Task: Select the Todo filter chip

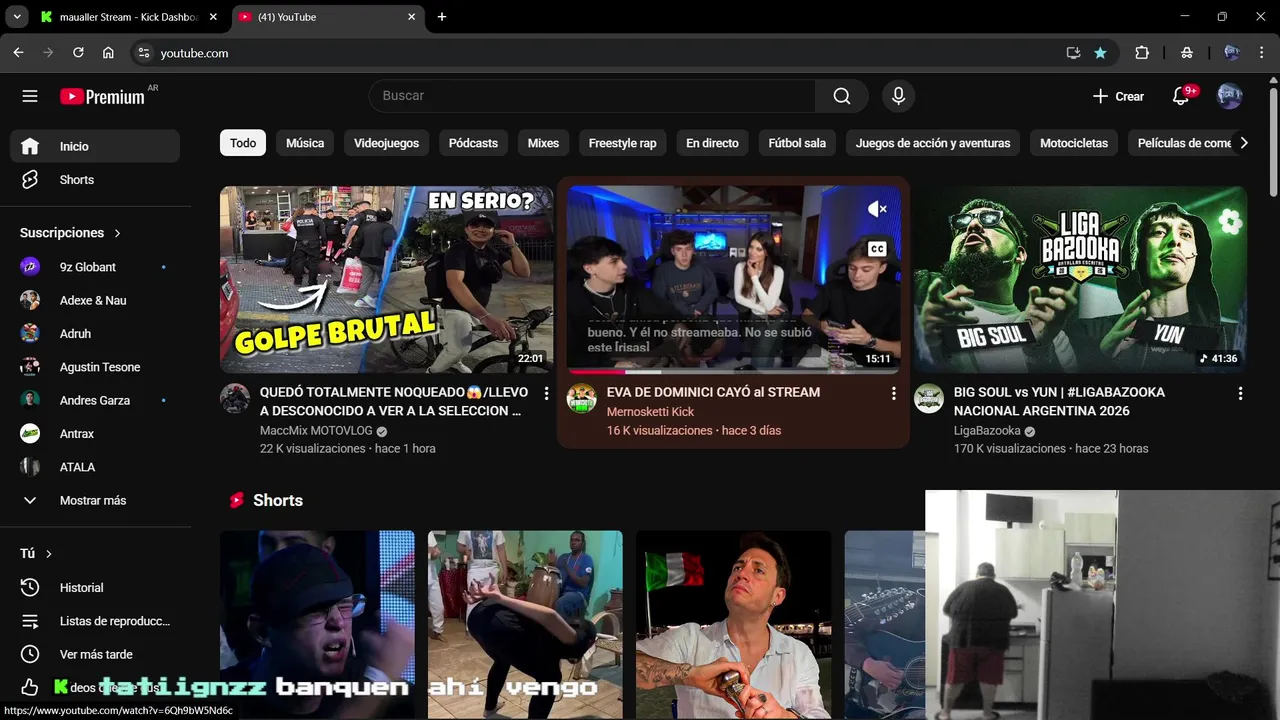Action: pyautogui.click(x=243, y=143)
